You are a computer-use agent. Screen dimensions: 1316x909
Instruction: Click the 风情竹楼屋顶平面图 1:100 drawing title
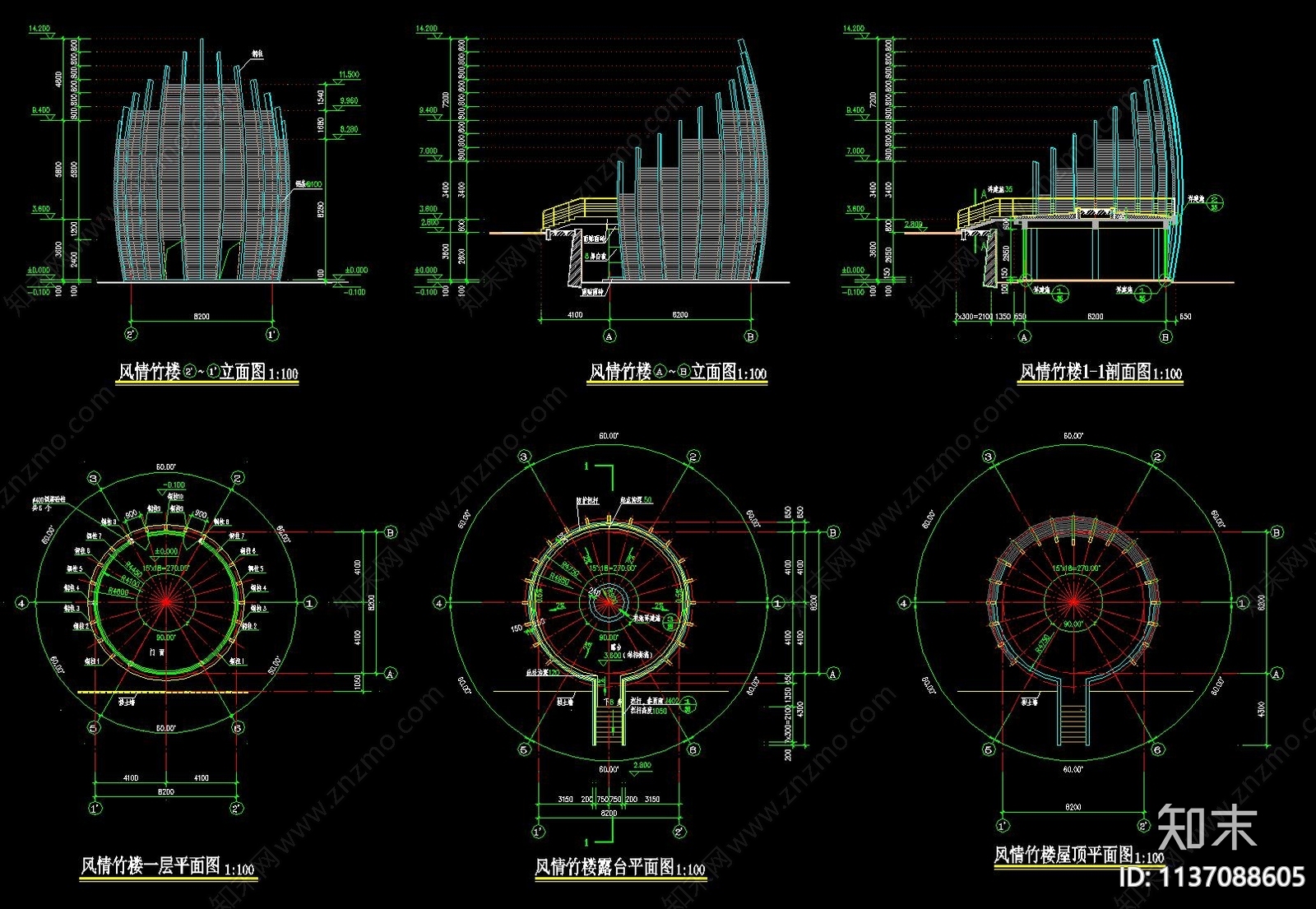pos(1079,856)
